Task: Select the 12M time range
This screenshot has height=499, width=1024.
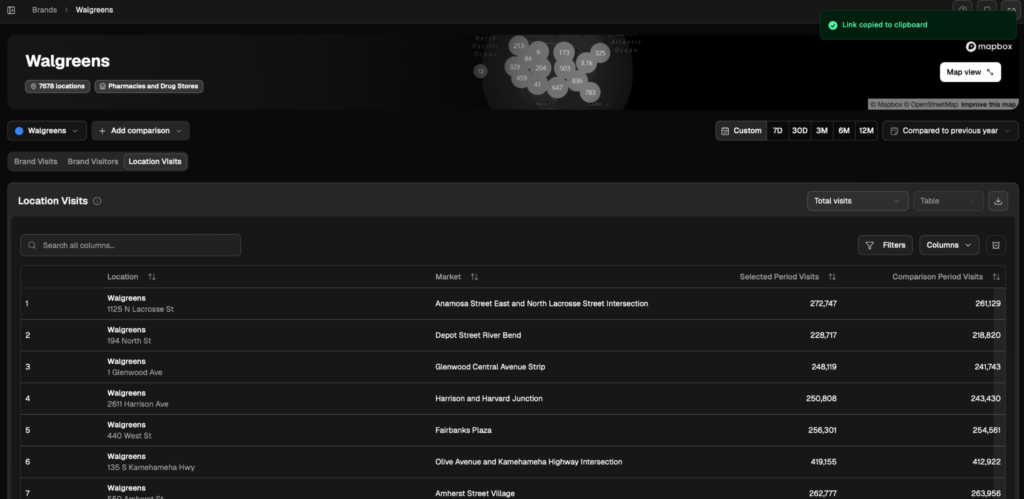Action: 866,131
